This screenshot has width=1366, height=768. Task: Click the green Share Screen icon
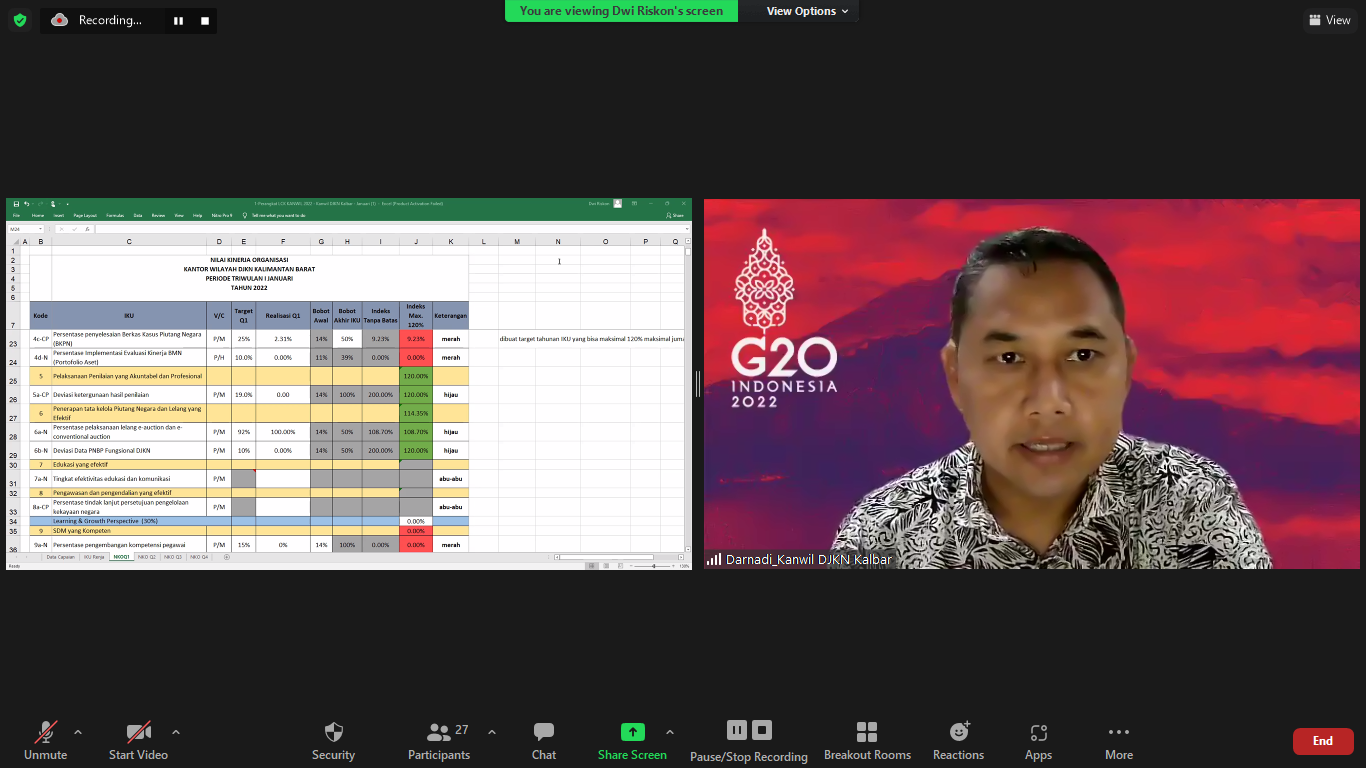tap(632, 732)
